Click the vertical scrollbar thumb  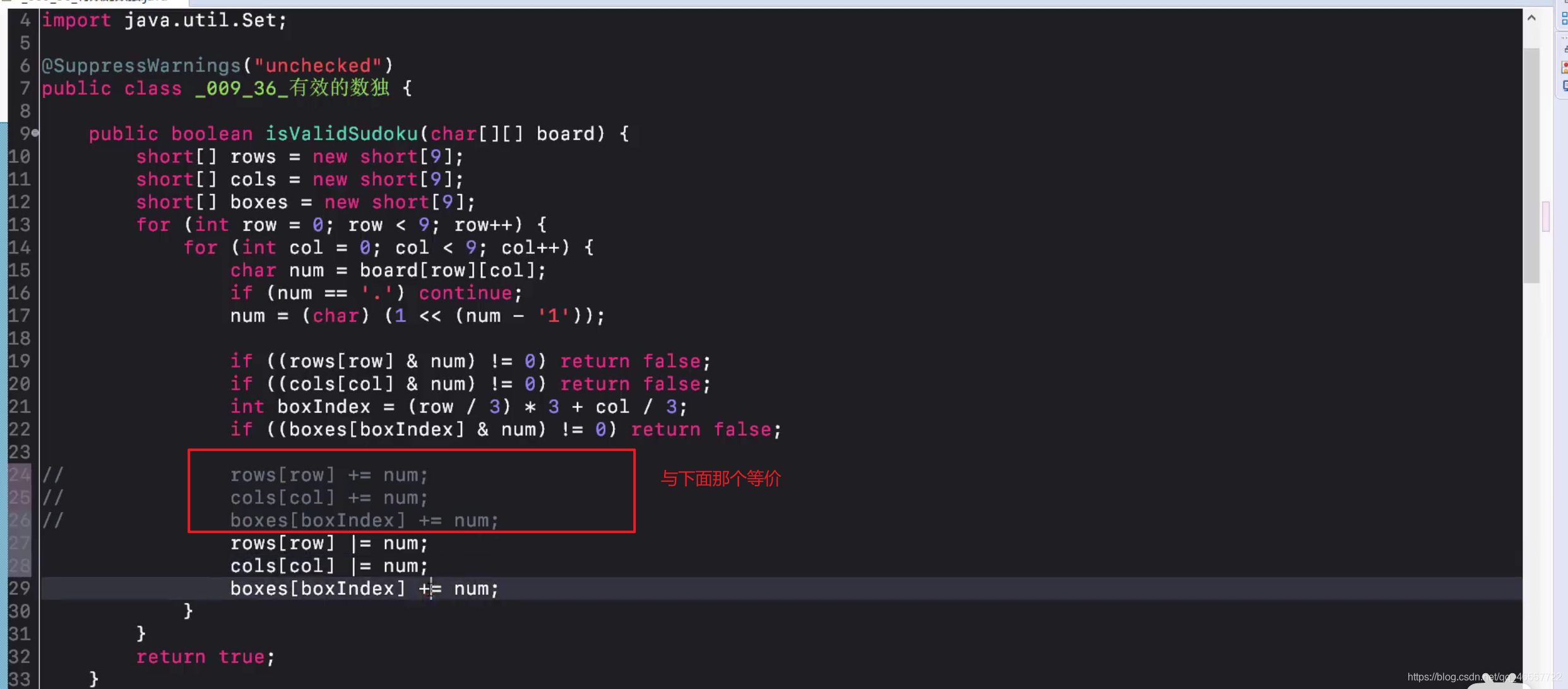(x=1531, y=164)
